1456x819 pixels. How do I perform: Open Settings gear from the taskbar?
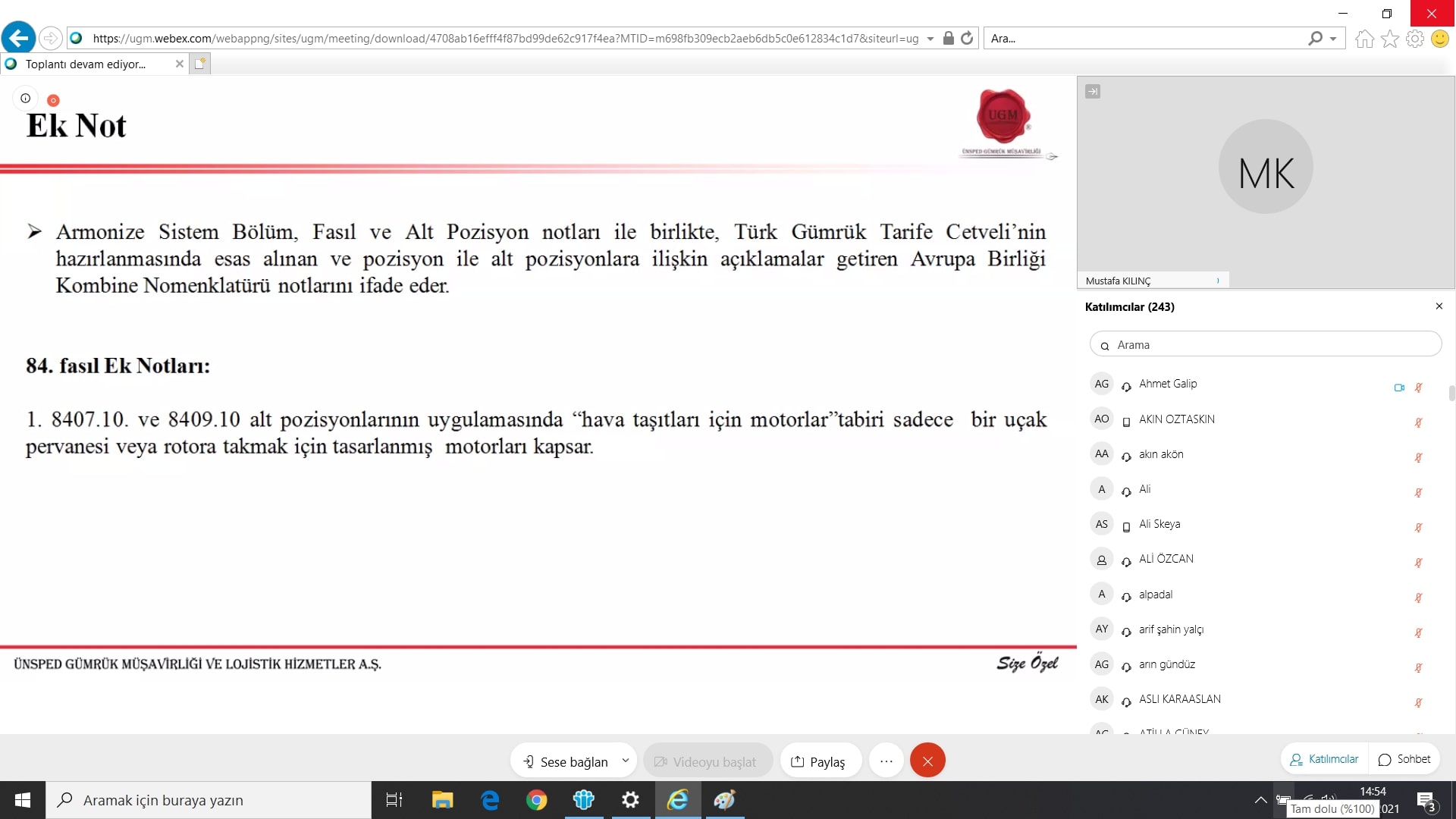click(630, 800)
